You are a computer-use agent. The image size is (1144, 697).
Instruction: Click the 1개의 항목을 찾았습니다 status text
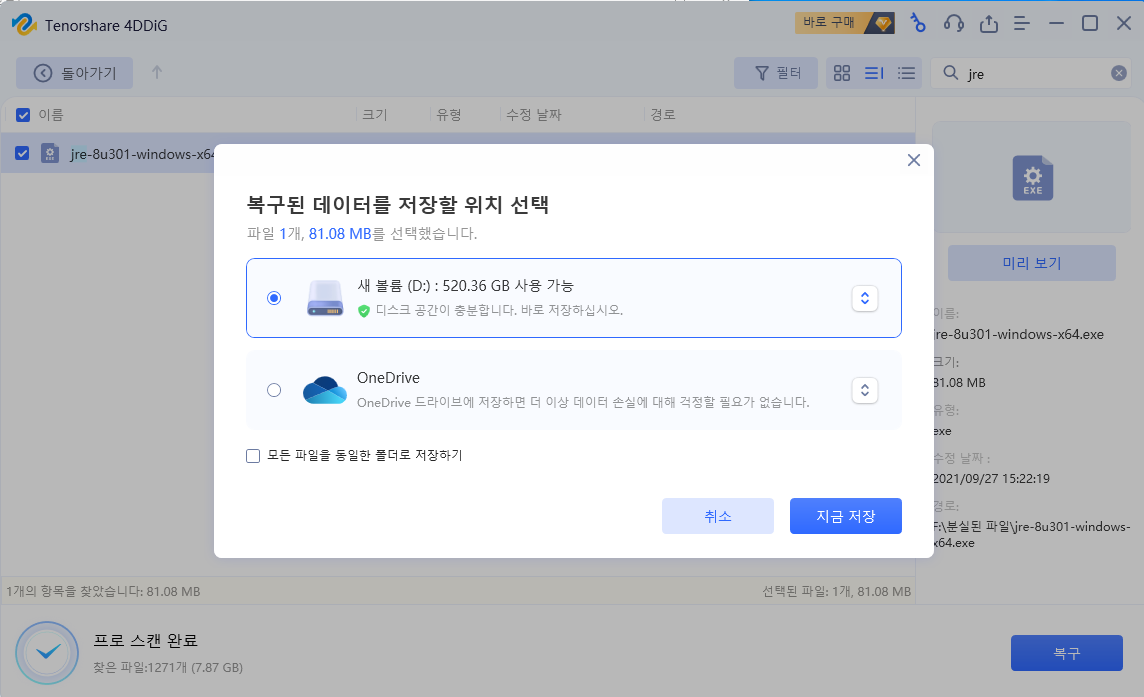point(103,591)
